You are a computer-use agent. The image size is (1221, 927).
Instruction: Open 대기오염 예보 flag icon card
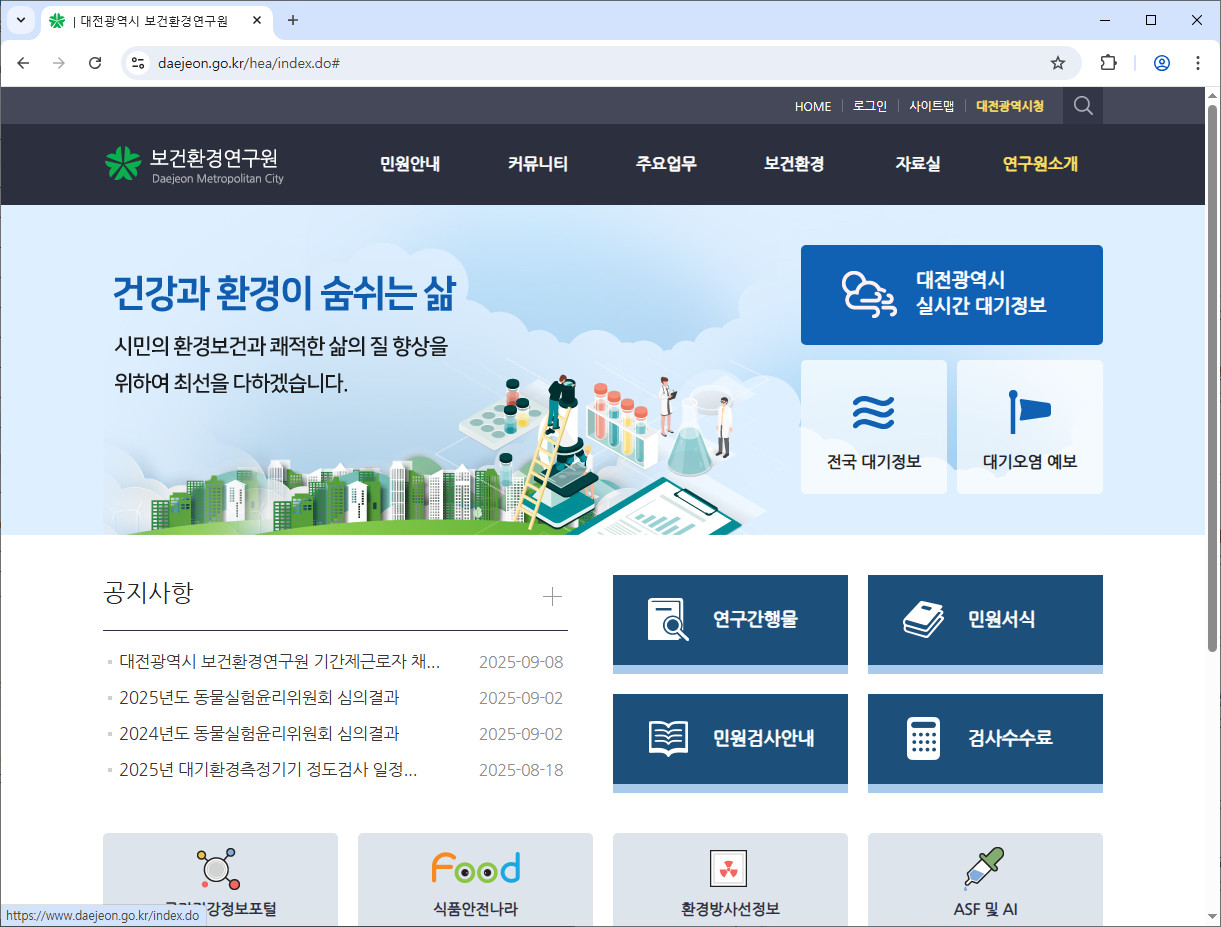click(x=1029, y=412)
